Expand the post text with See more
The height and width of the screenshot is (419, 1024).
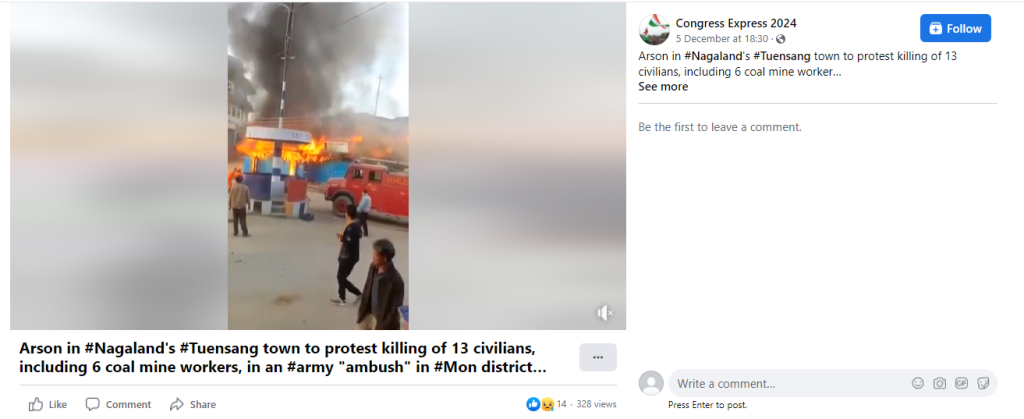pyautogui.click(x=663, y=87)
